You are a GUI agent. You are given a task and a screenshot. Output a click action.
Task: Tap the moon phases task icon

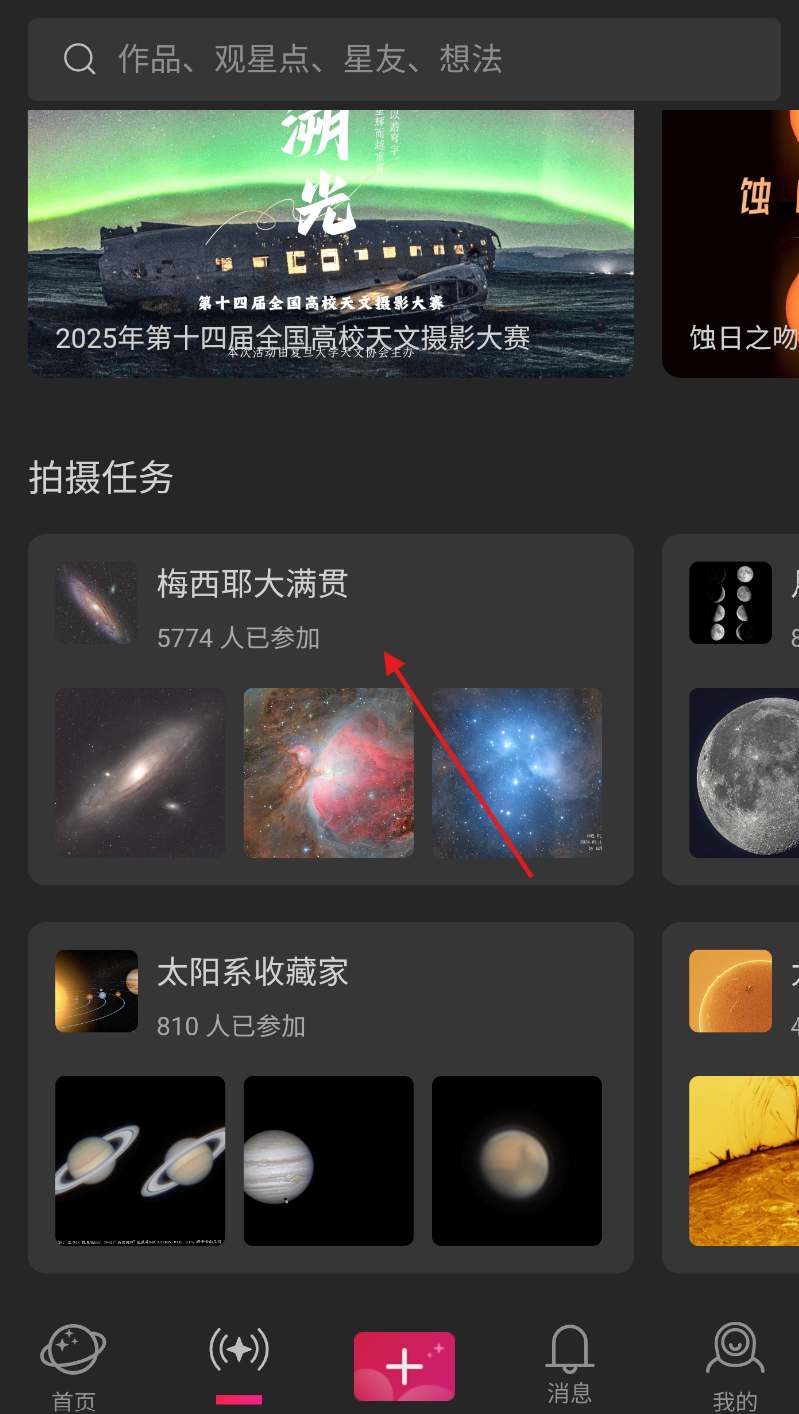pyautogui.click(x=730, y=603)
